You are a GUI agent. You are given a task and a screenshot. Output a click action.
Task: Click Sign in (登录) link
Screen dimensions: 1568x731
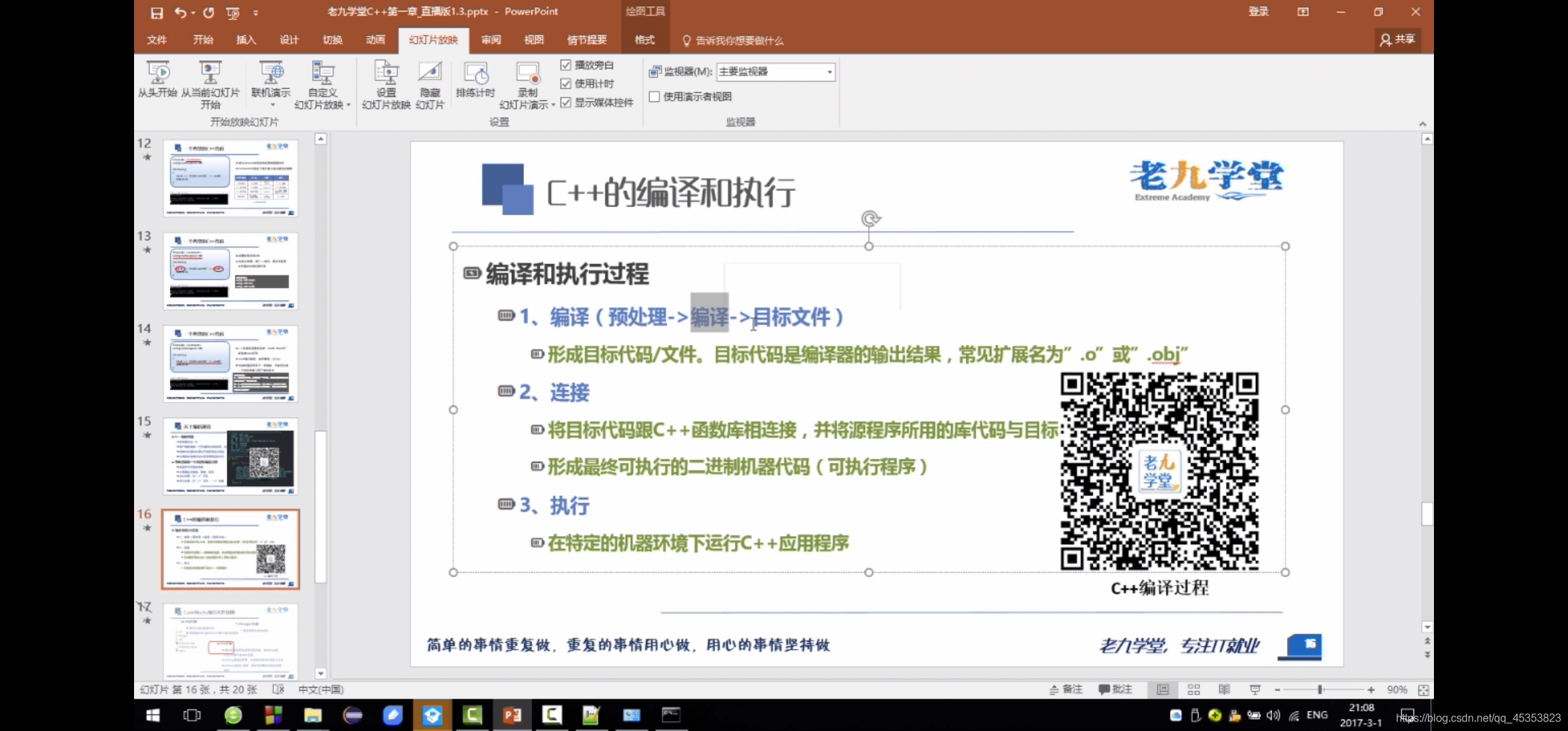1259,12
